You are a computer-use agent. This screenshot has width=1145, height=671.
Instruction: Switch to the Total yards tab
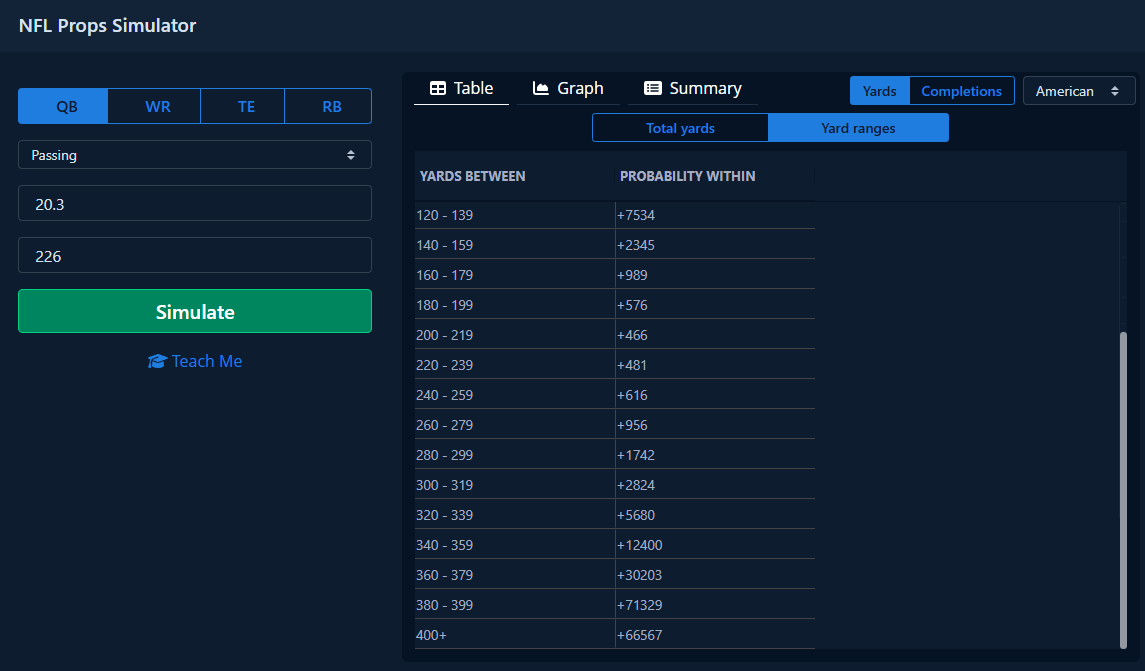tap(680, 128)
